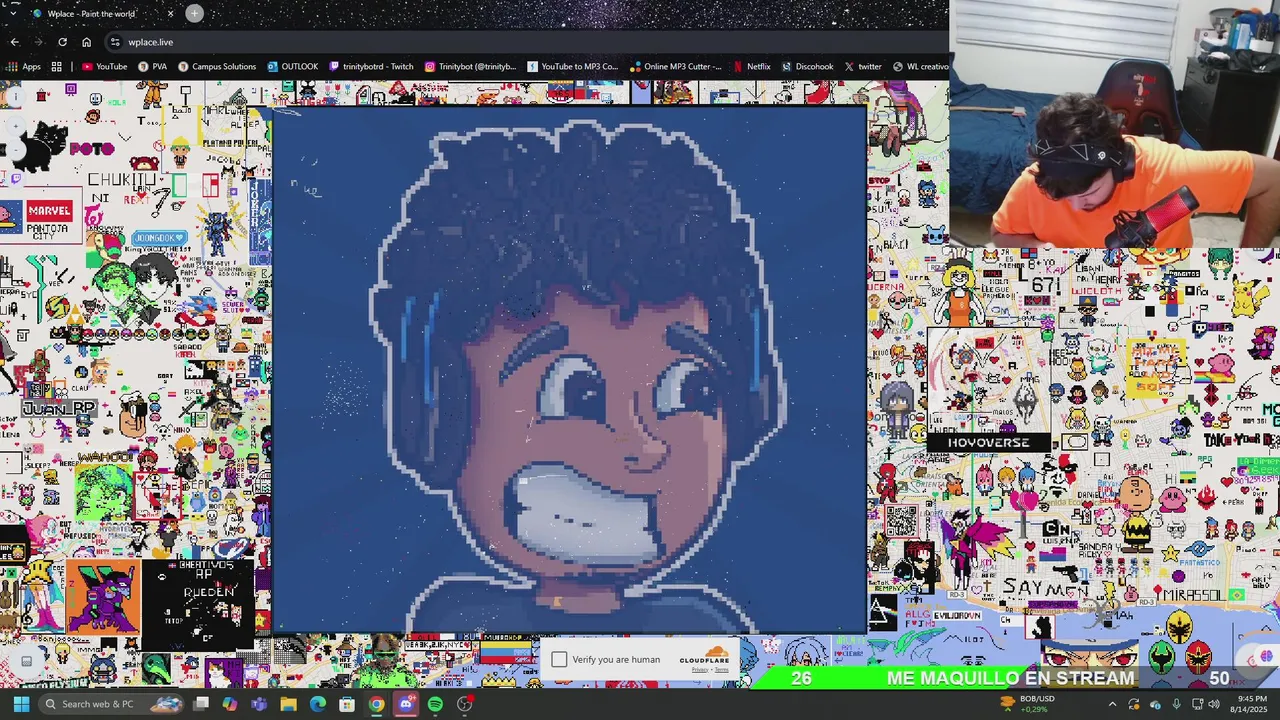Viewport: 1280px width, 720px height.
Task: Click the HOYOVERSE label on the canvas
Action: (988, 442)
